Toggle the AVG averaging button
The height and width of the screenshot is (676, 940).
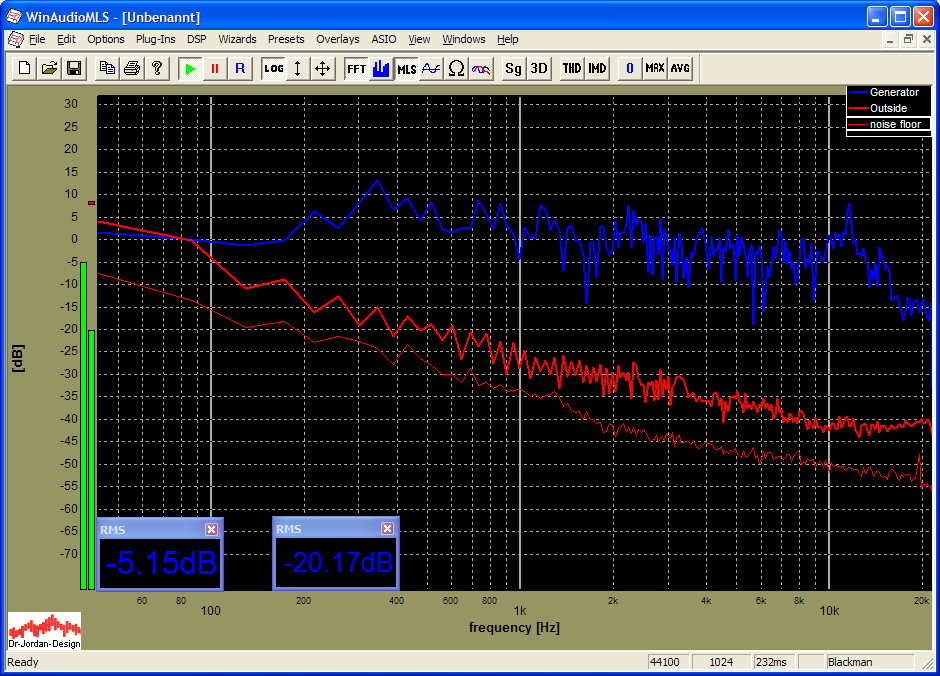(680, 68)
